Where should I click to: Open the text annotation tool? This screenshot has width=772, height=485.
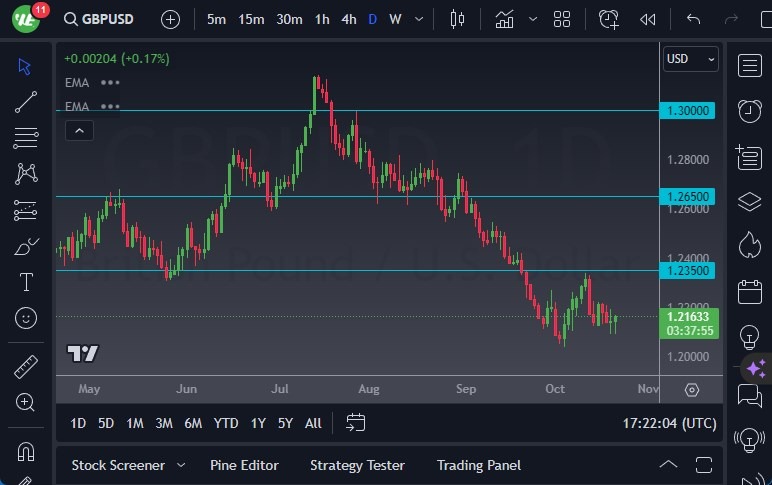pos(26,282)
